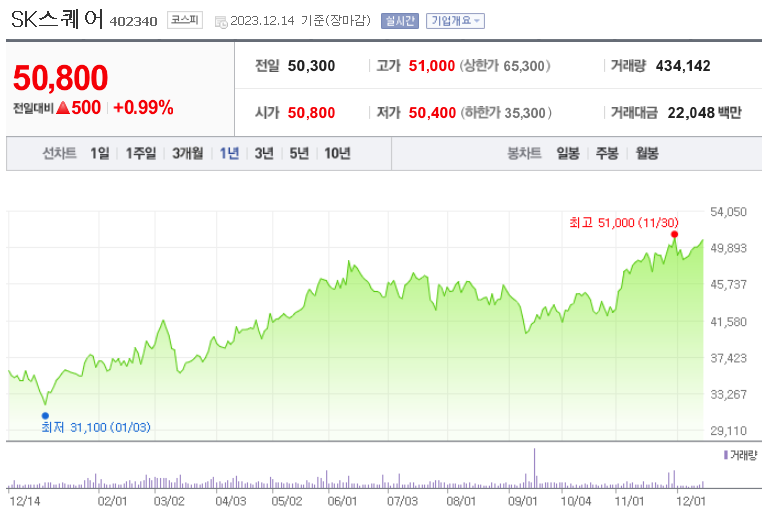Click the 12/01 x-axis date label
The height and width of the screenshot is (516, 762).
(x=691, y=501)
